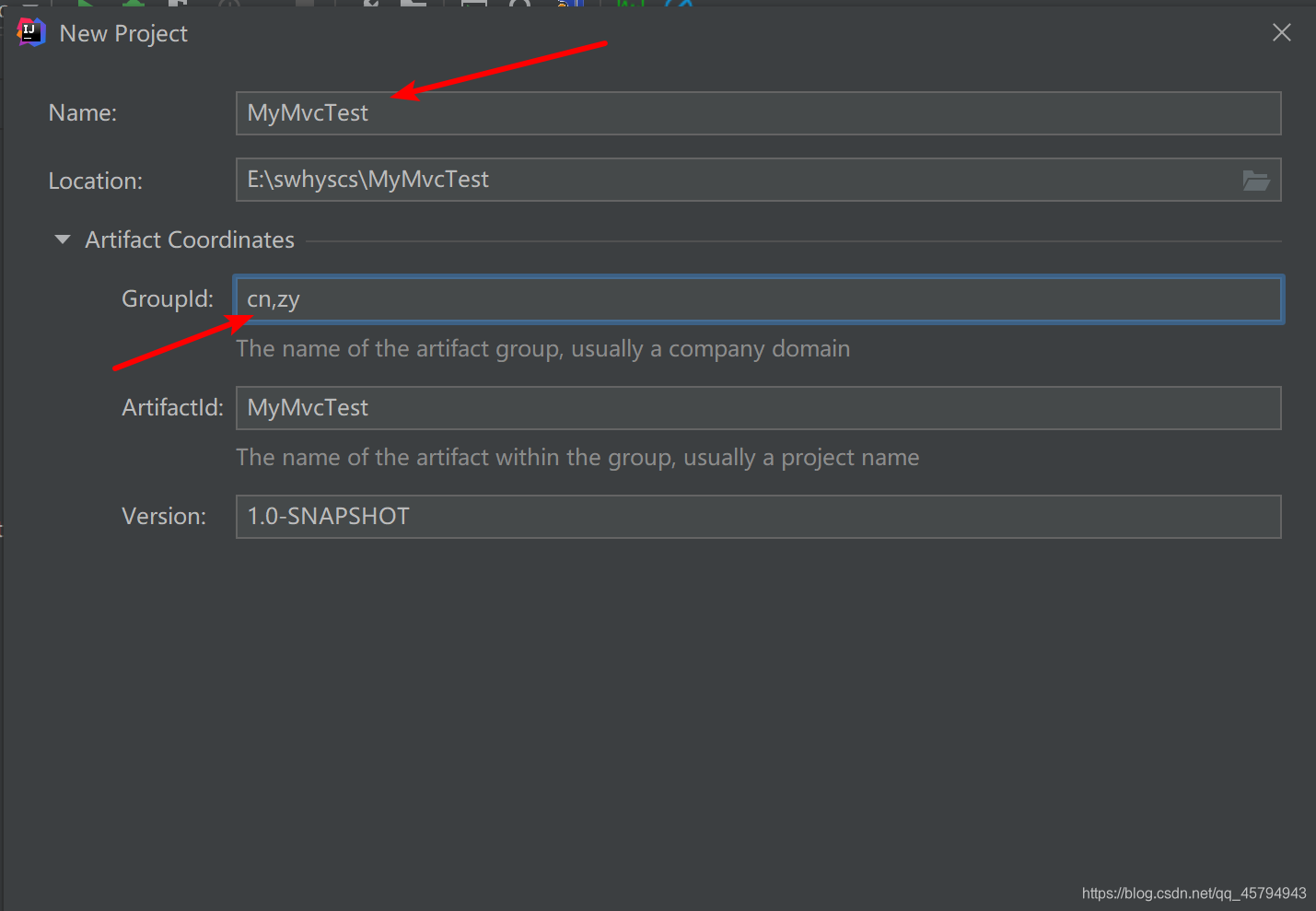This screenshot has height=911, width=1316.
Task: Click the 'Name:' label
Action: coord(83,112)
